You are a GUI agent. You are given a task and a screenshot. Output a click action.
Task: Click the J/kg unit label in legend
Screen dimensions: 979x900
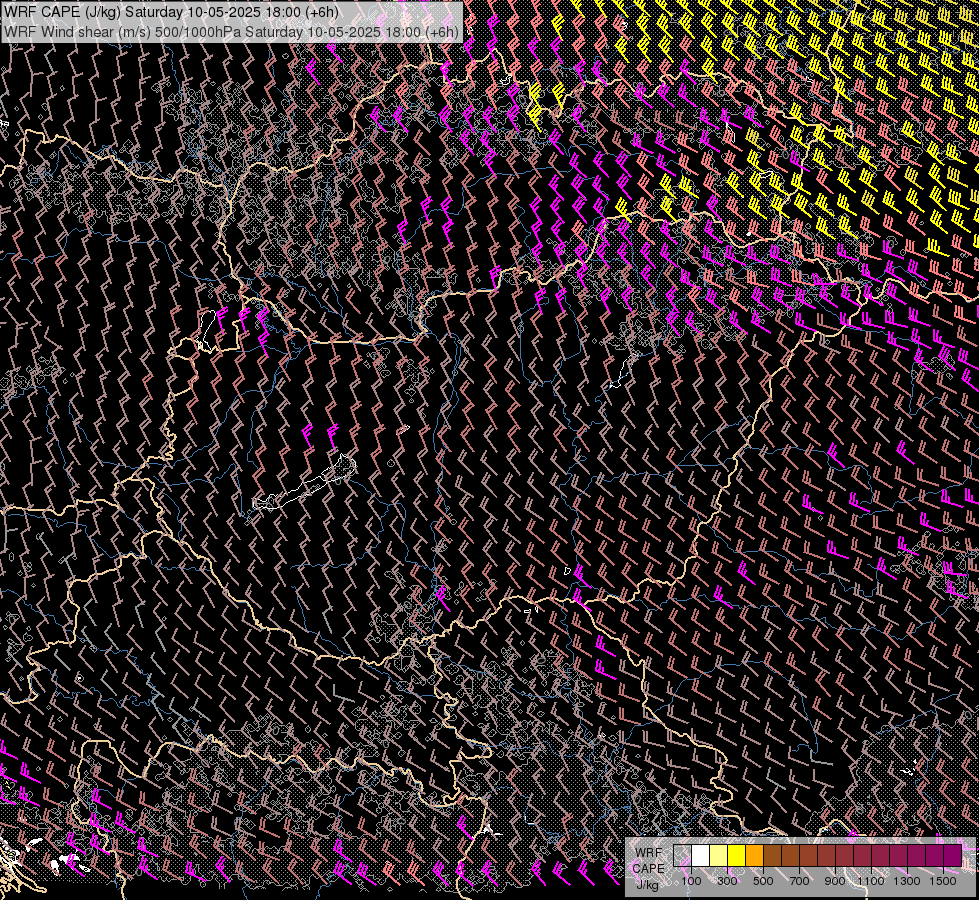(x=647, y=884)
